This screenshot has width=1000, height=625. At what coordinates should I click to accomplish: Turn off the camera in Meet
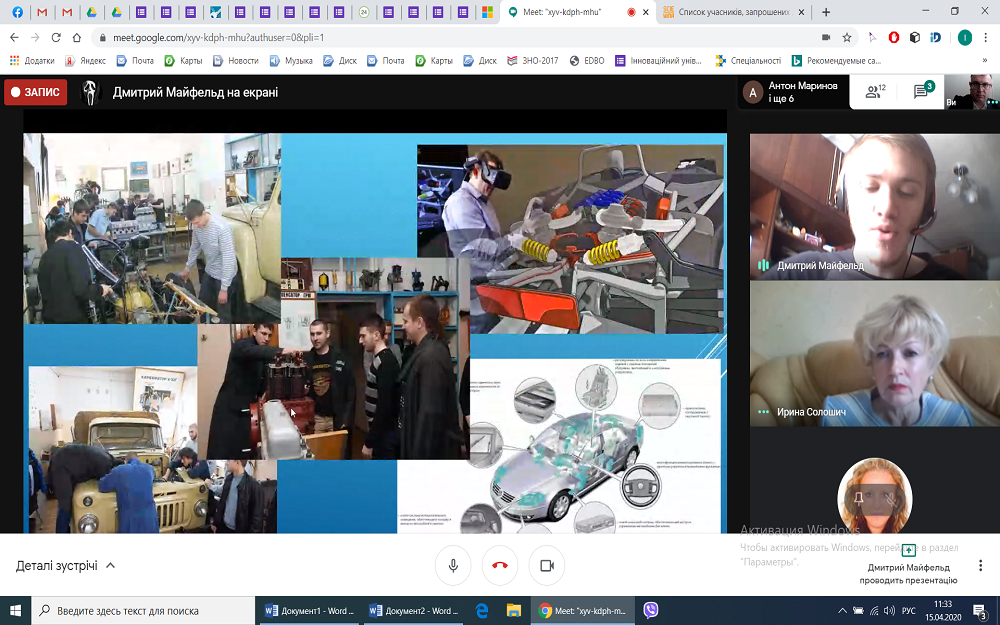[547, 565]
